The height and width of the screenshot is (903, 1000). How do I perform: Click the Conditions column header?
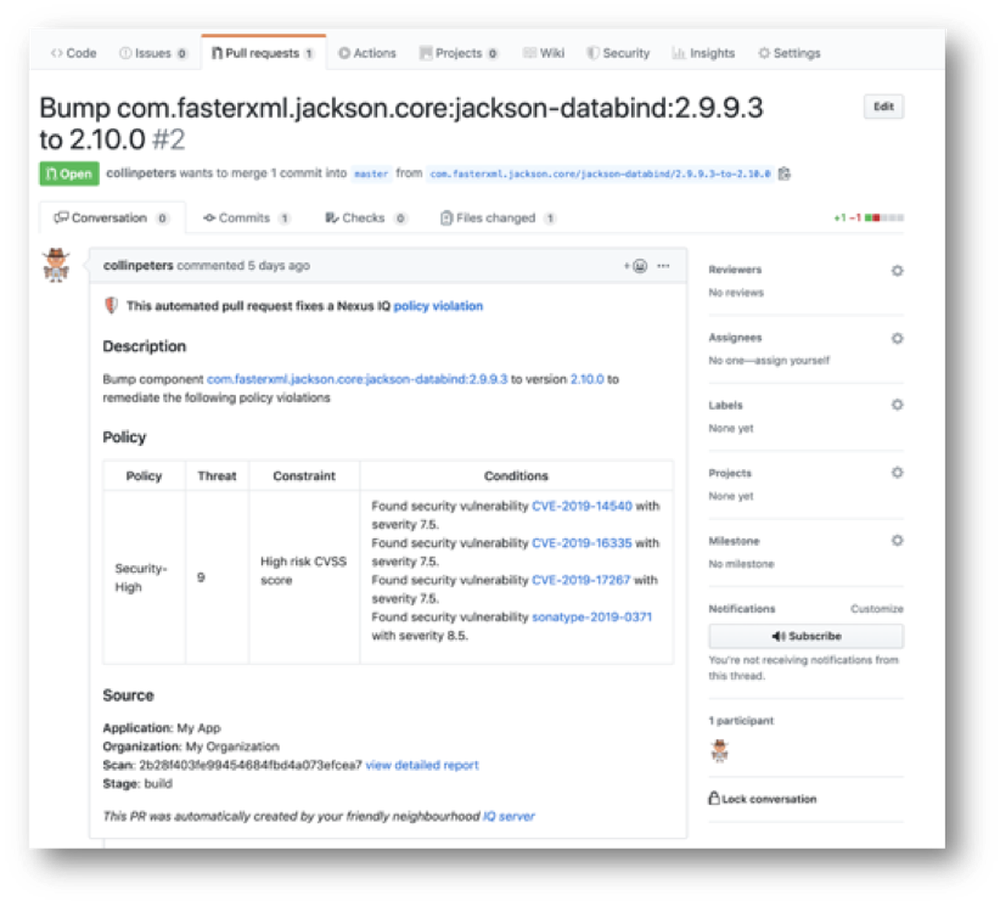pos(516,476)
